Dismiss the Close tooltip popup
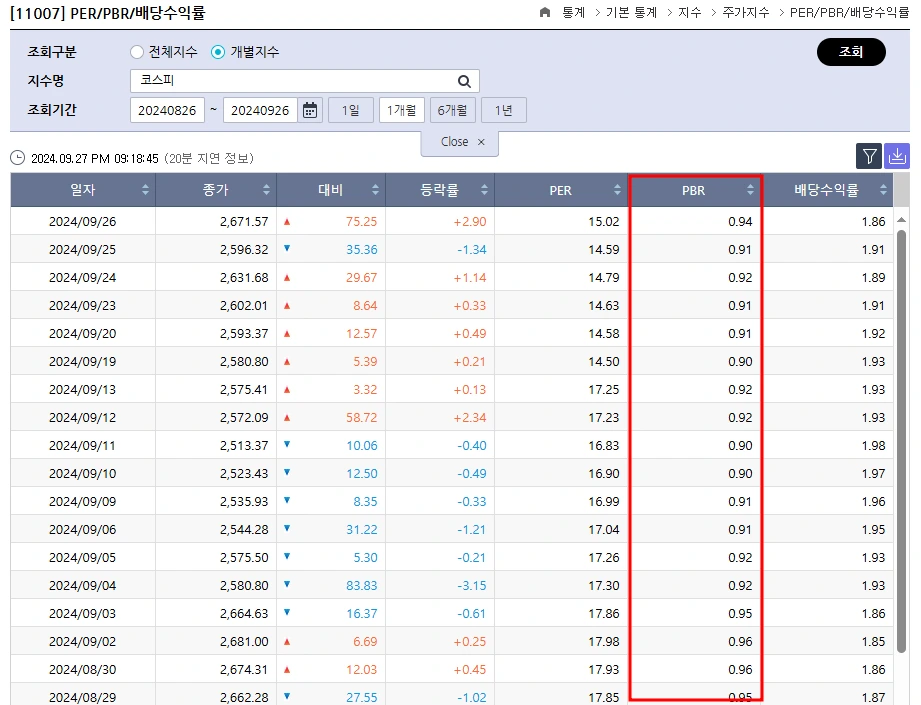 (x=479, y=142)
